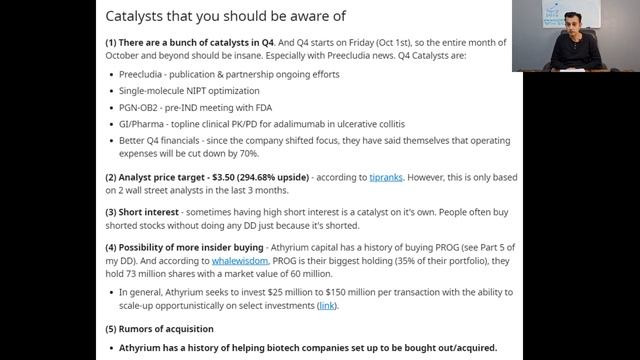
Task: Click the GI/Pharma topline clinical bullet
Action: point(262,124)
